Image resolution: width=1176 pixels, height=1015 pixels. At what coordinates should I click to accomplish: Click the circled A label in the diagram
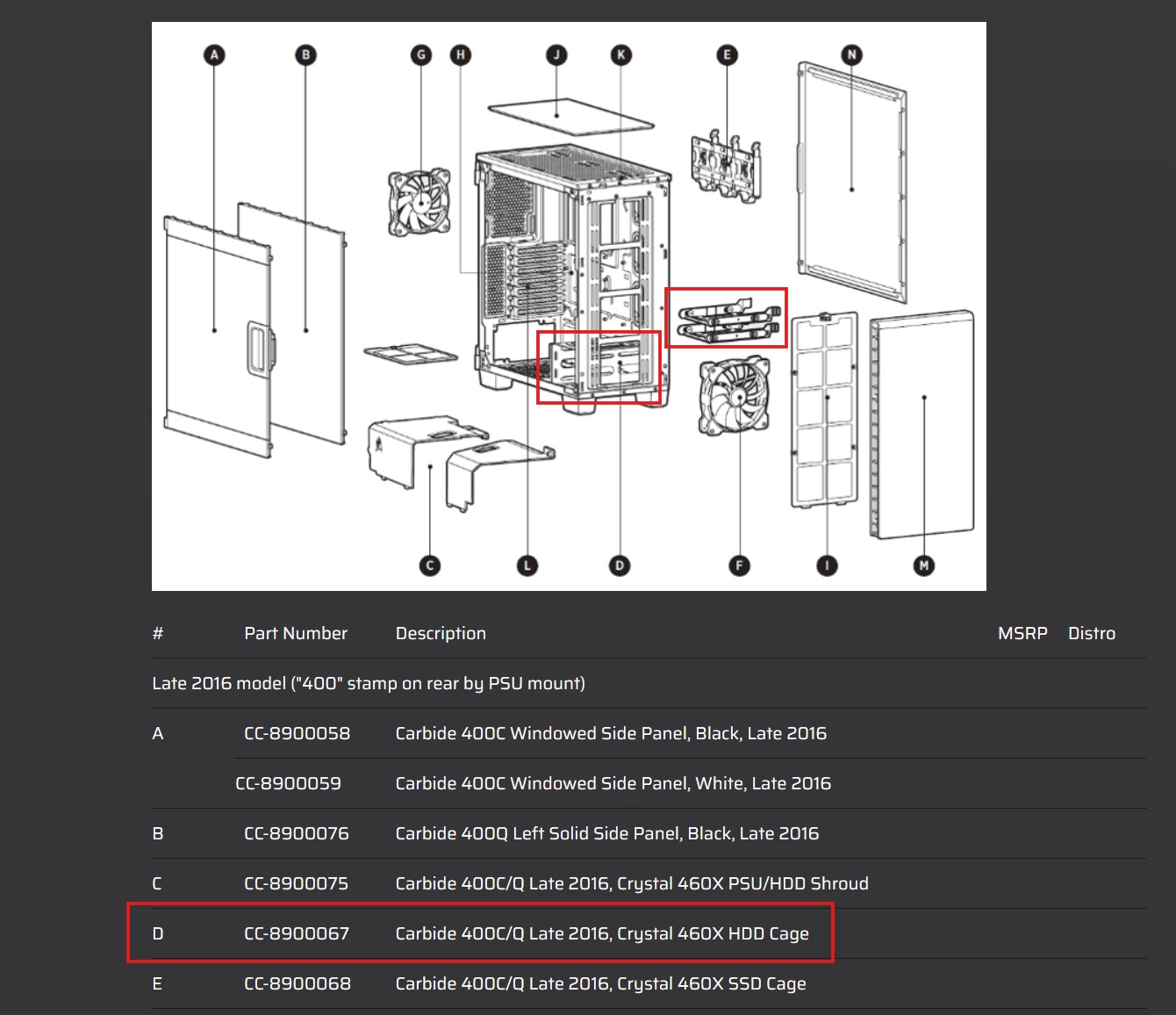pyautogui.click(x=214, y=54)
